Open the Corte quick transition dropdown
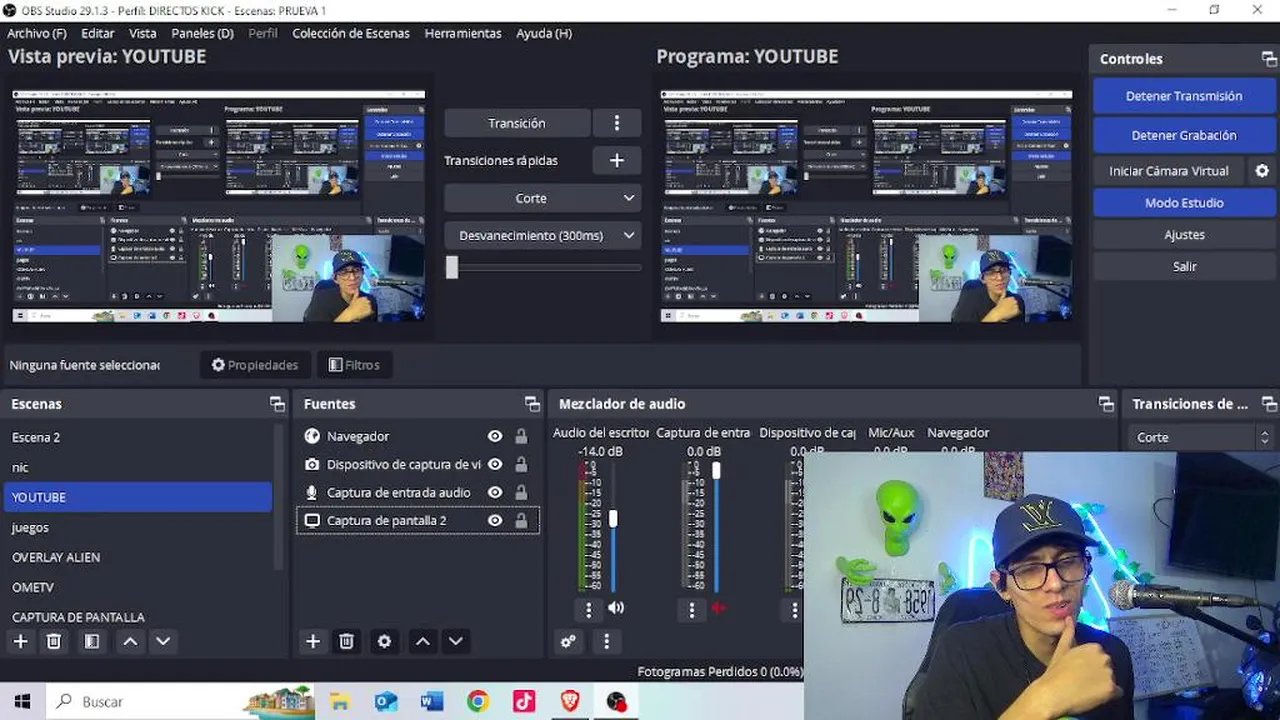 543,198
